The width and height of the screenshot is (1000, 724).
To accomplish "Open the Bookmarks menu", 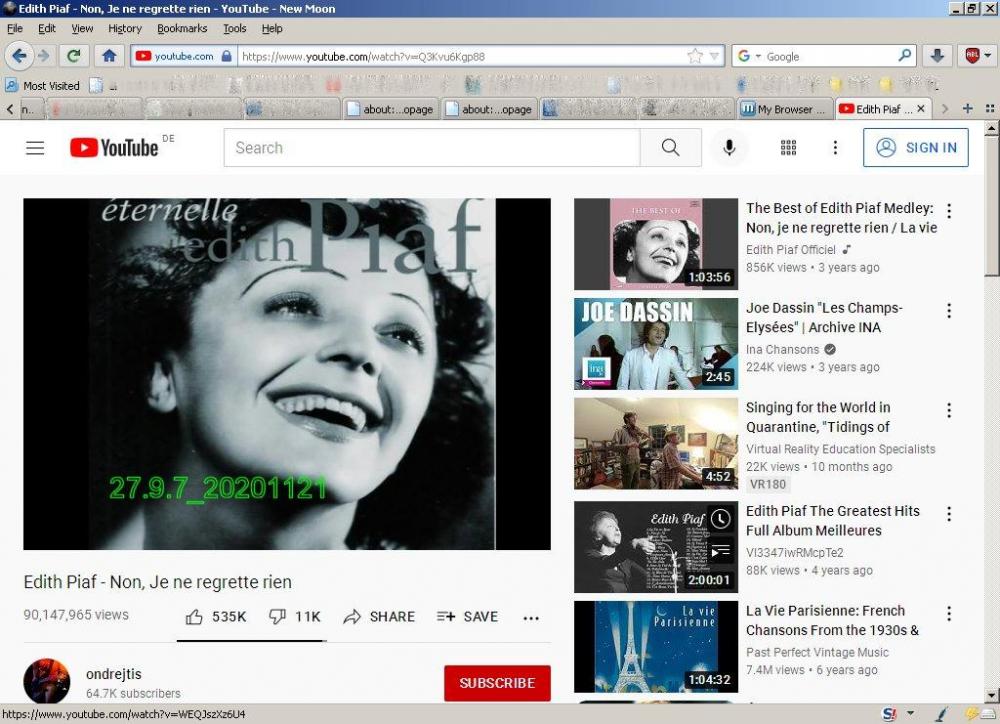I will tap(182, 29).
